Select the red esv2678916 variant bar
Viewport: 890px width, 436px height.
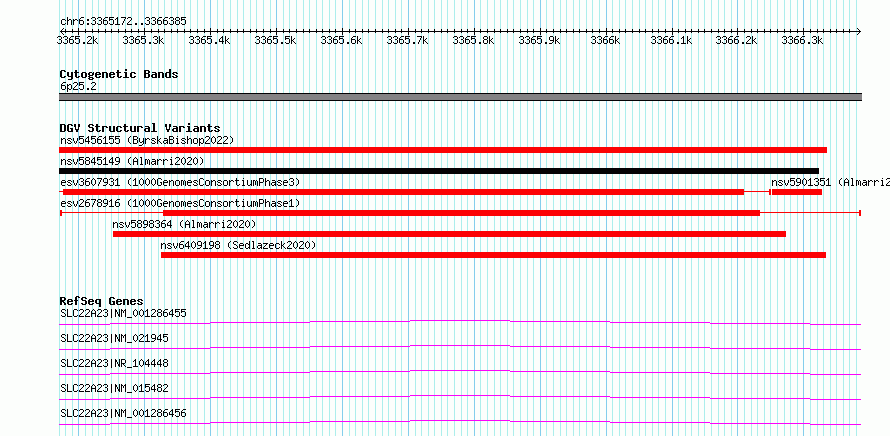pyautogui.click(x=461, y=213)
